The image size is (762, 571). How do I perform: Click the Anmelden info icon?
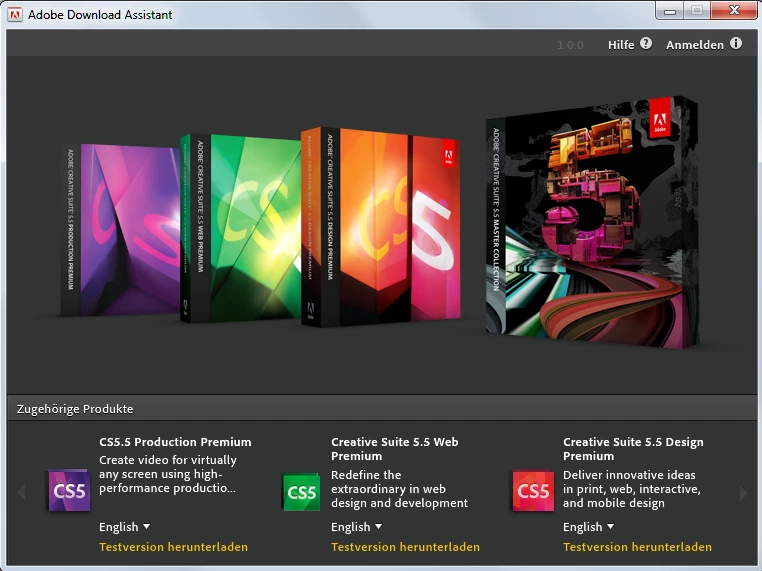[x=736, y=44]
